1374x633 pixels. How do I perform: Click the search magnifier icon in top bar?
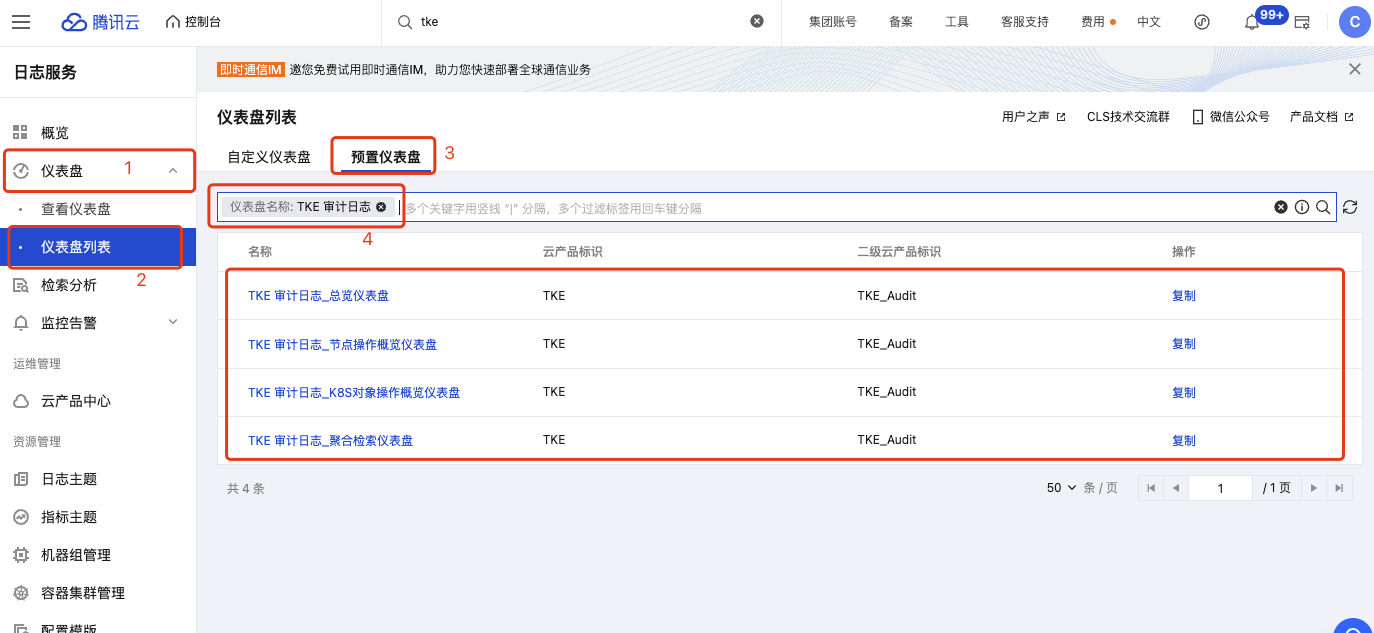pyautogui.click(x=405, y=22)
